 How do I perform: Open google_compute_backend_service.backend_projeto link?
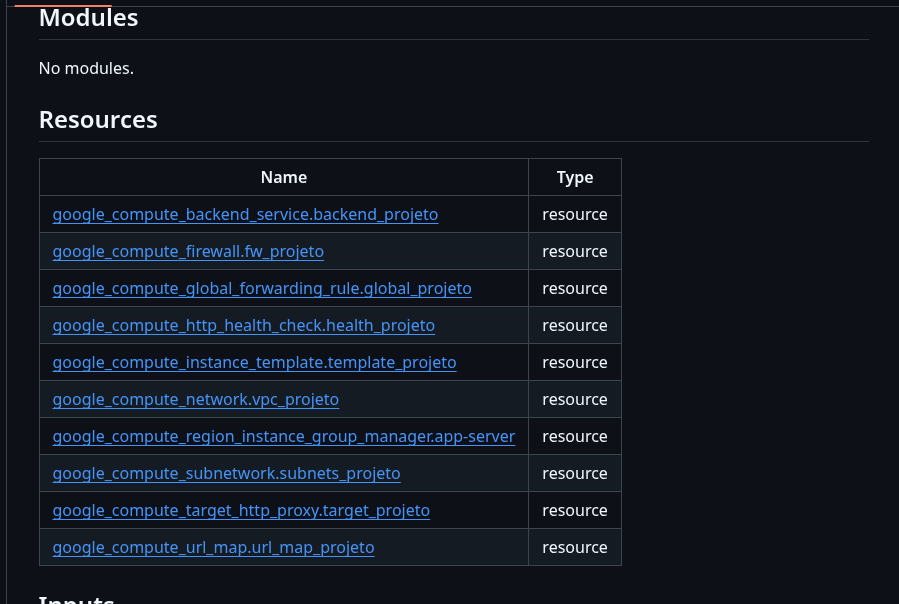245,214
